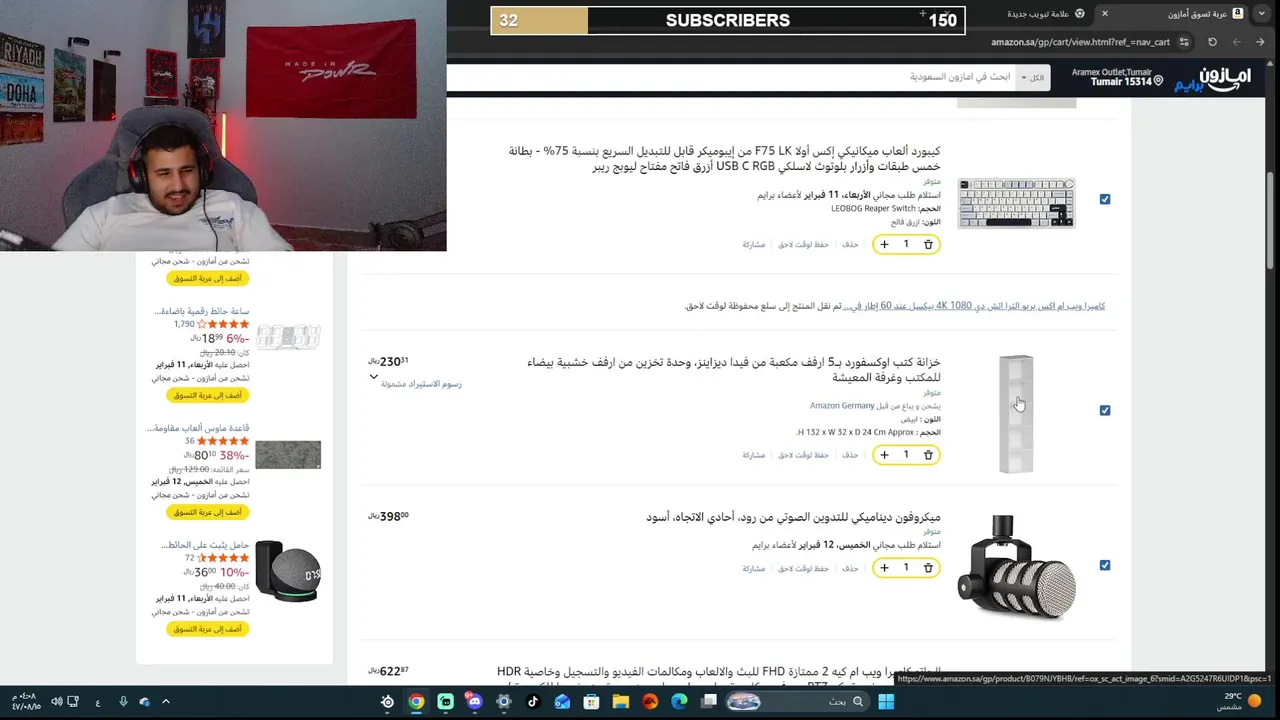This screenshot has height=720, width=1280.
Task: Click 'مشاركة' link for bookshelf item
Action: [753, 455]
